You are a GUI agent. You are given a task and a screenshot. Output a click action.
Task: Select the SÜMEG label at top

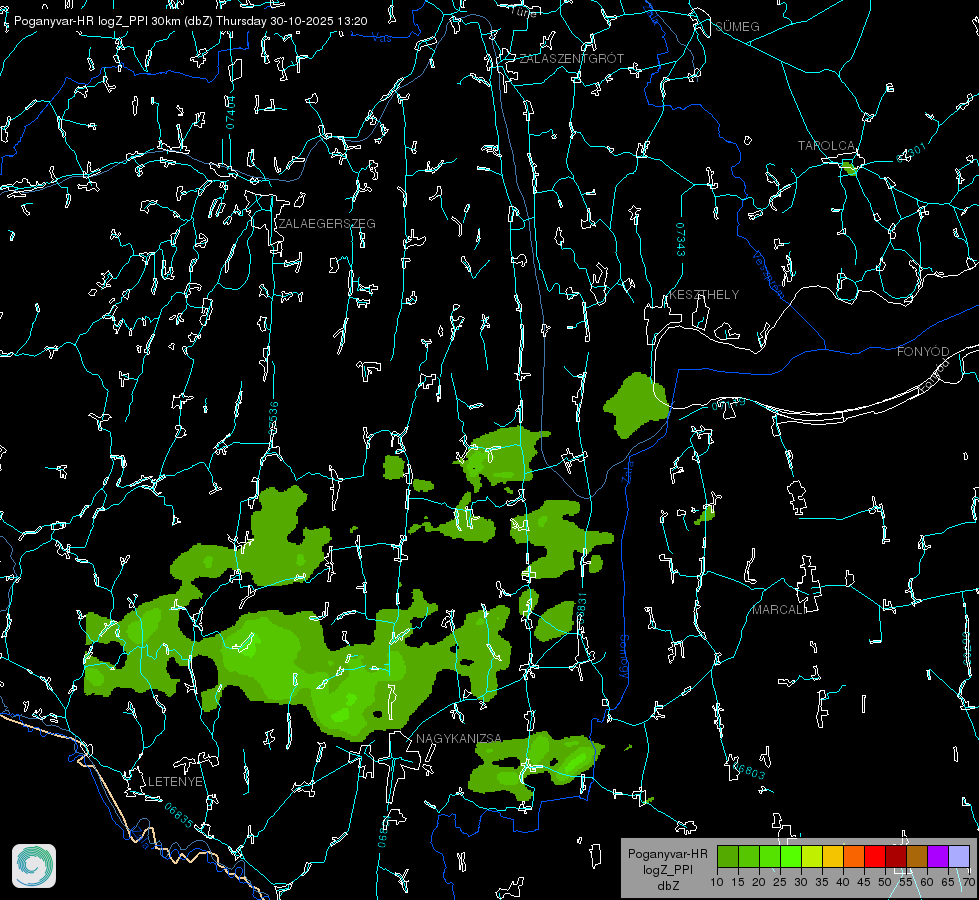click(737, 26)
